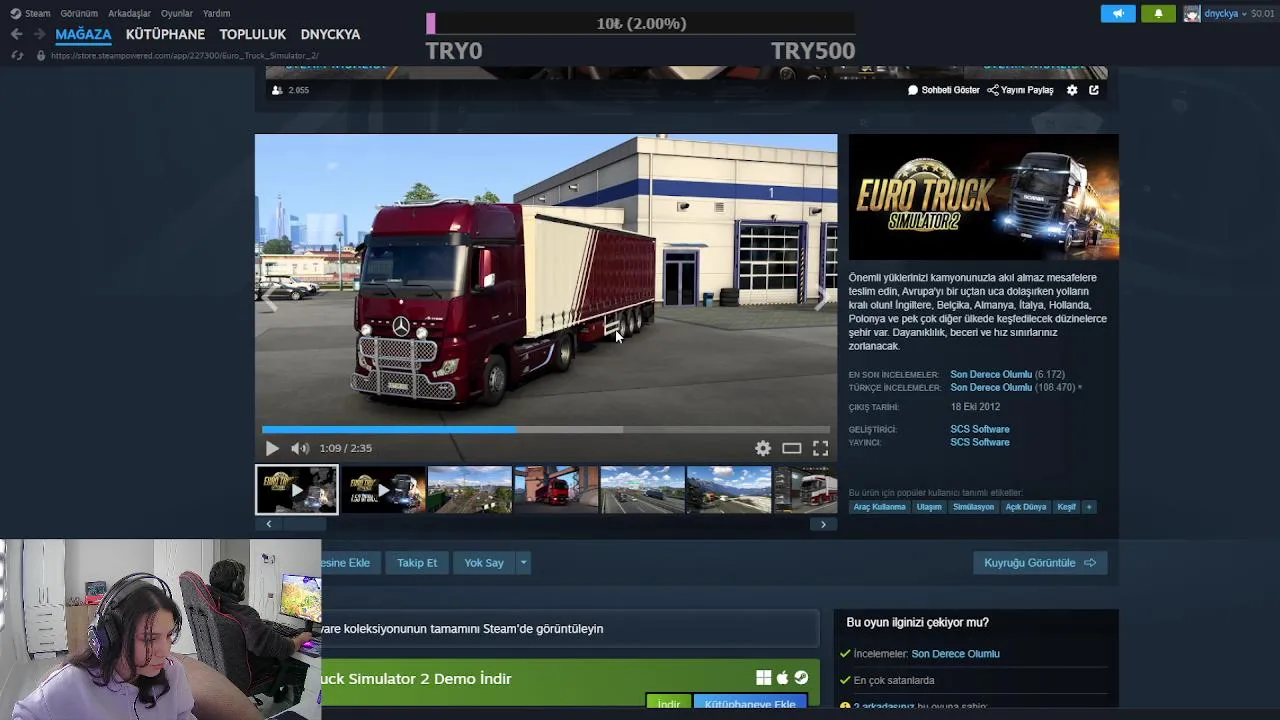
Task: Click Yayını Paylaş share button
Action: click(1020, 90)
